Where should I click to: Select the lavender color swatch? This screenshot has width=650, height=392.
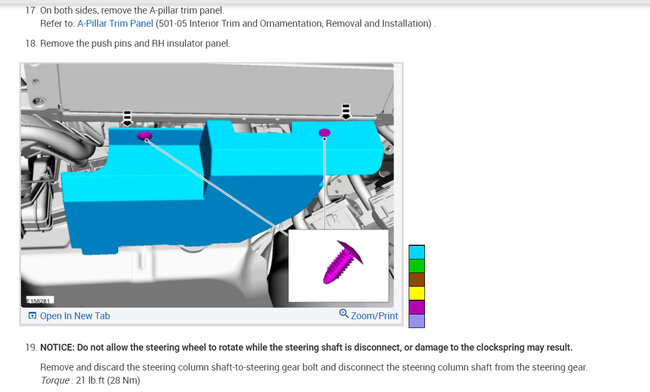click(417, 321)
